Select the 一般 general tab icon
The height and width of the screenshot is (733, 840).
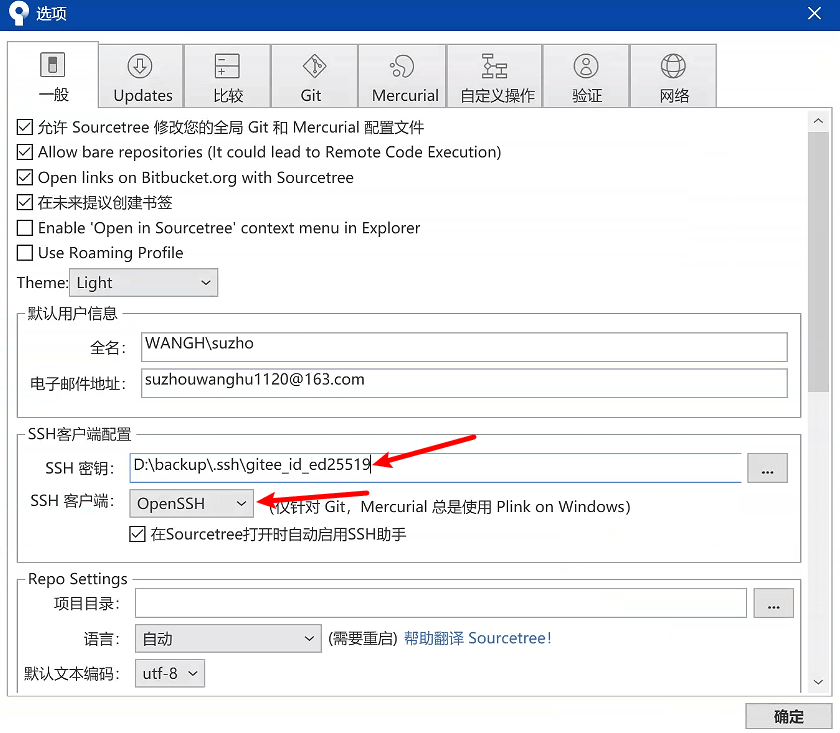click(52, 65)
